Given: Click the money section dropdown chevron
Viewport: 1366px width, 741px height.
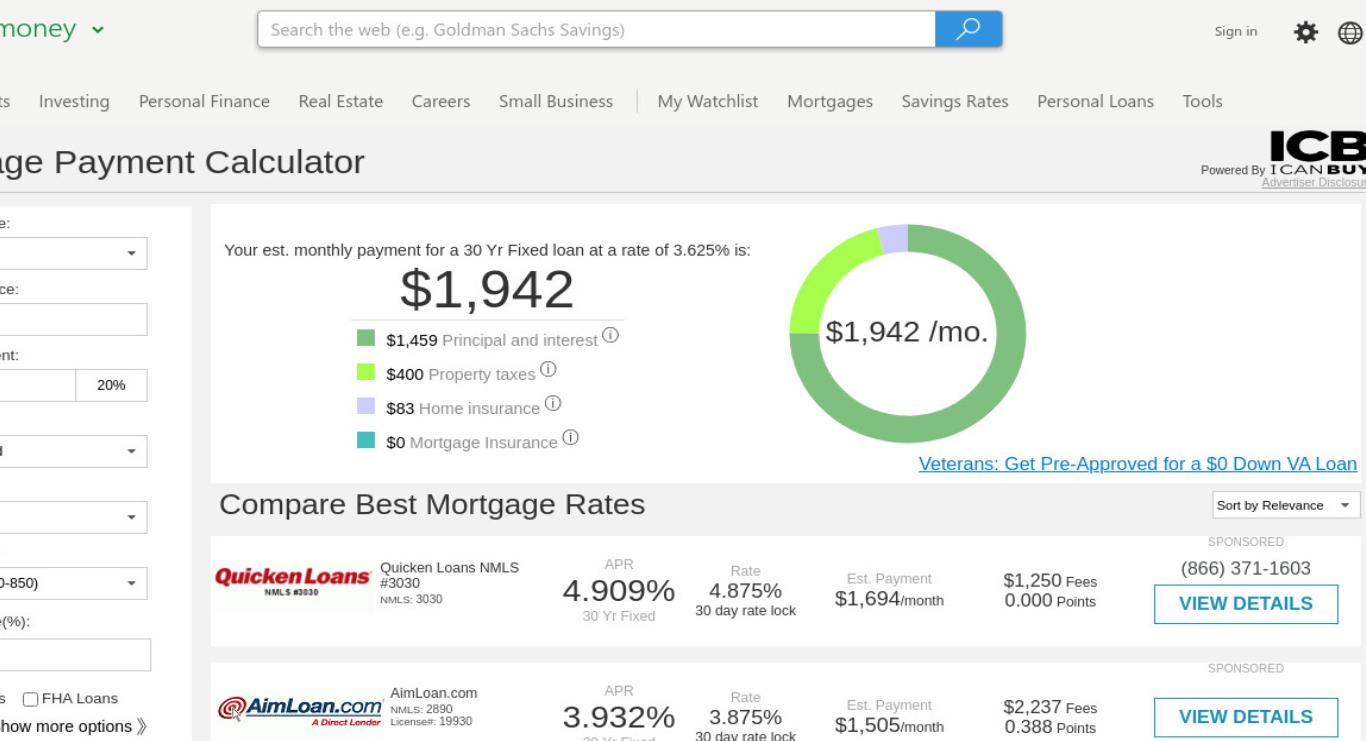Looking at the screenshot, I should click(x=98, y=30).
